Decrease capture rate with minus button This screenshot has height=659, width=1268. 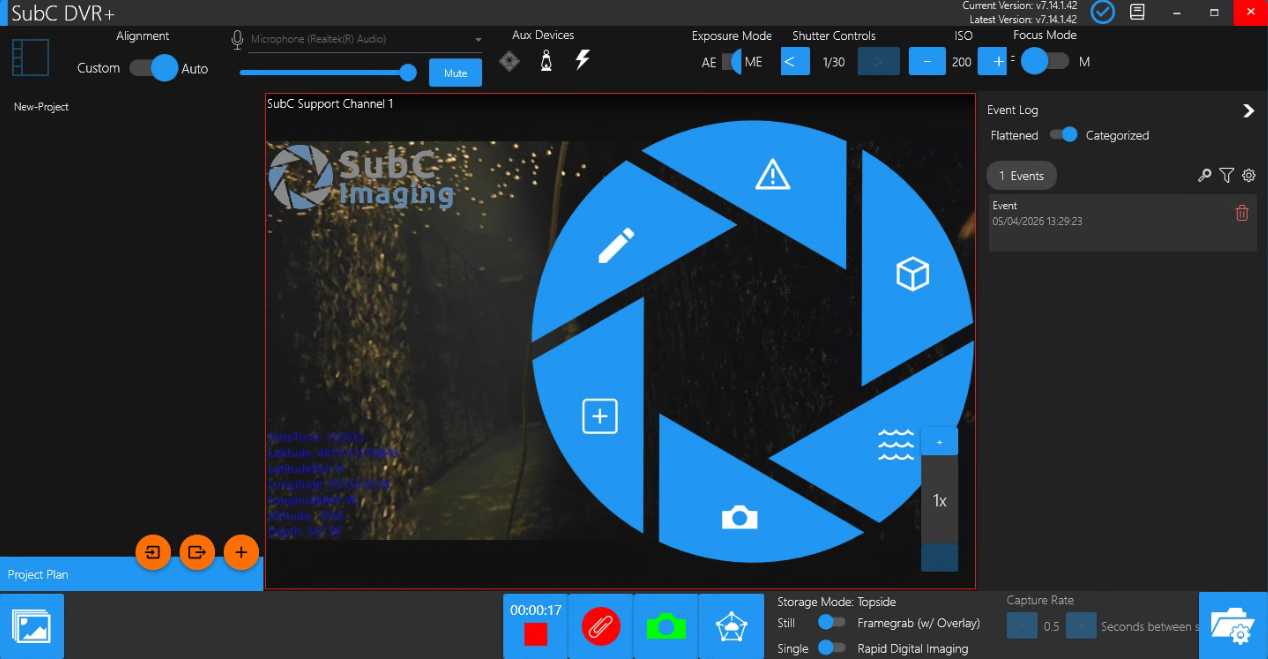(x=1022, y=627)
